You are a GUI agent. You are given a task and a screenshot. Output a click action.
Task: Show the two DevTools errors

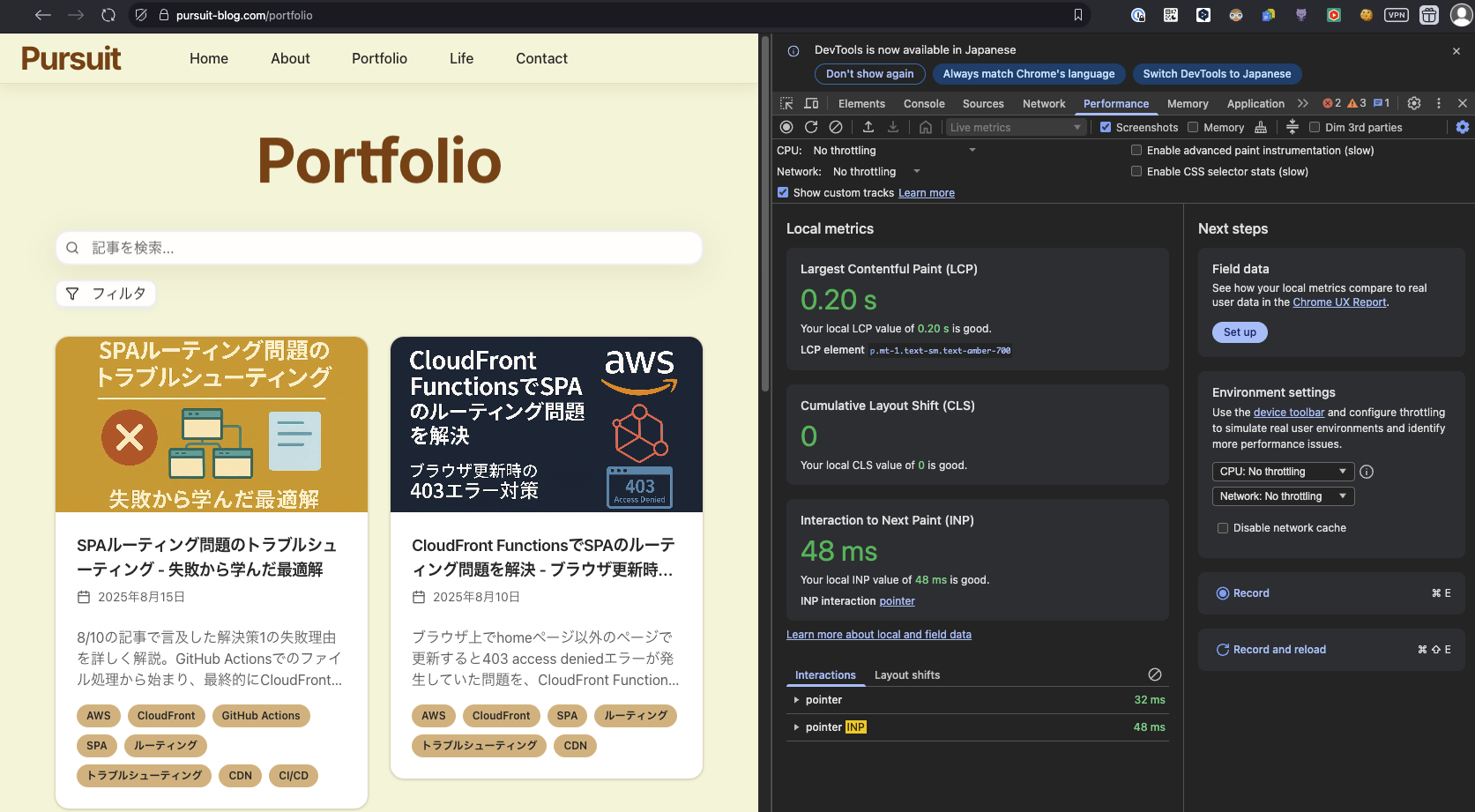(1331, 103)
